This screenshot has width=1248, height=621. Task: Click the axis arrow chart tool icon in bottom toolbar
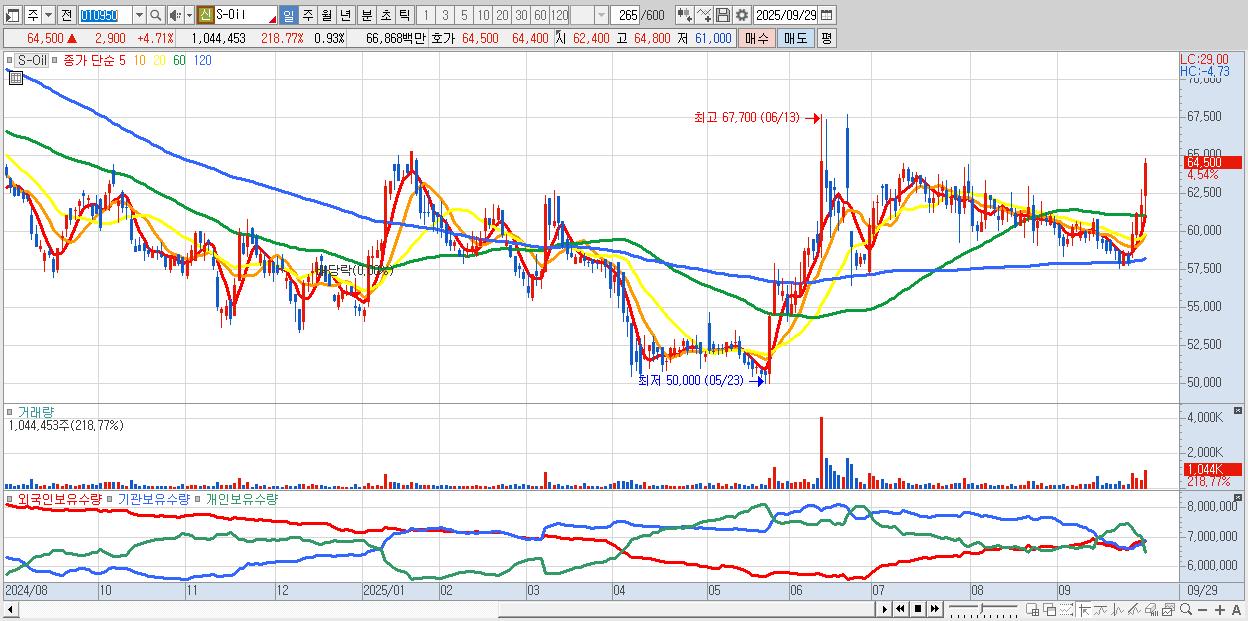(x=1084, y=610)
